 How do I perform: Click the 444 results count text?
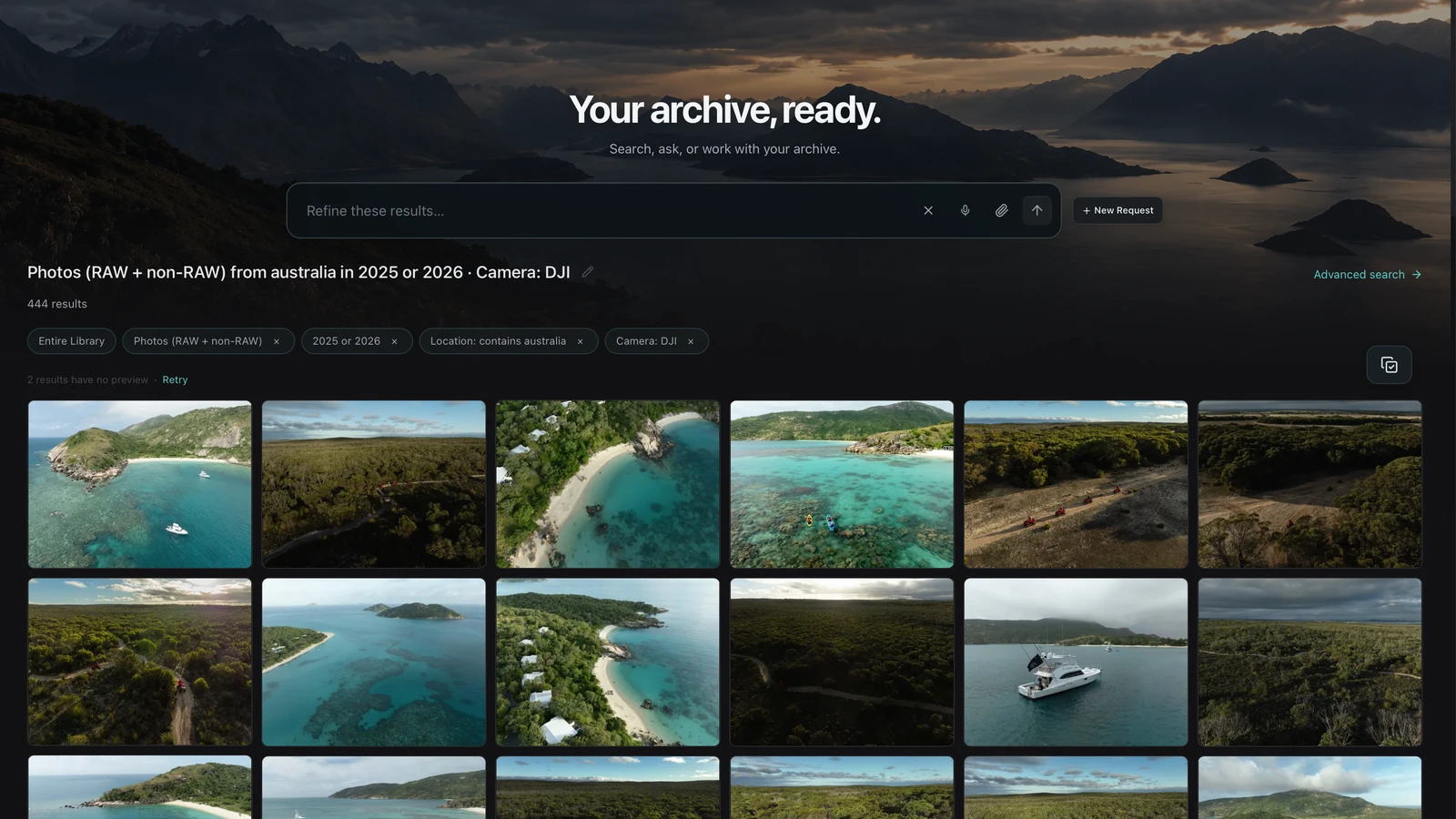coord(57,304)
